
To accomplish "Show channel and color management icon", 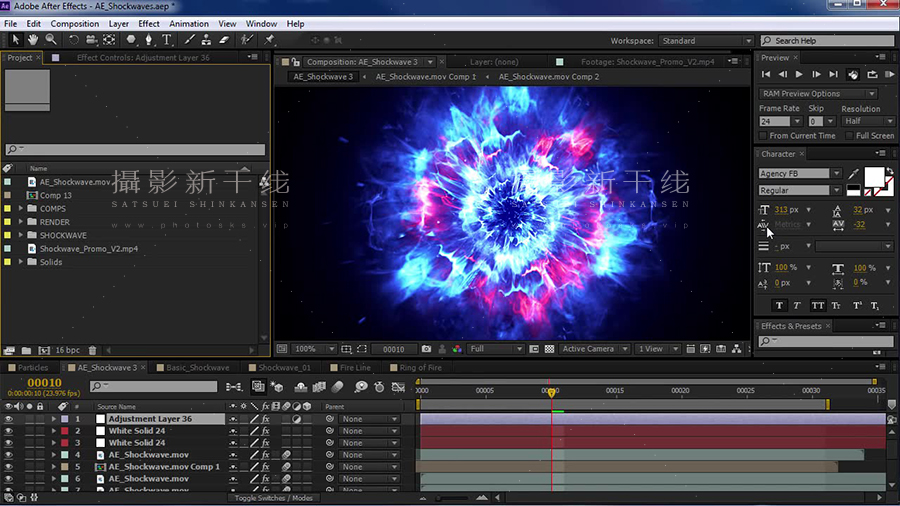I will (x=457, y=349).
